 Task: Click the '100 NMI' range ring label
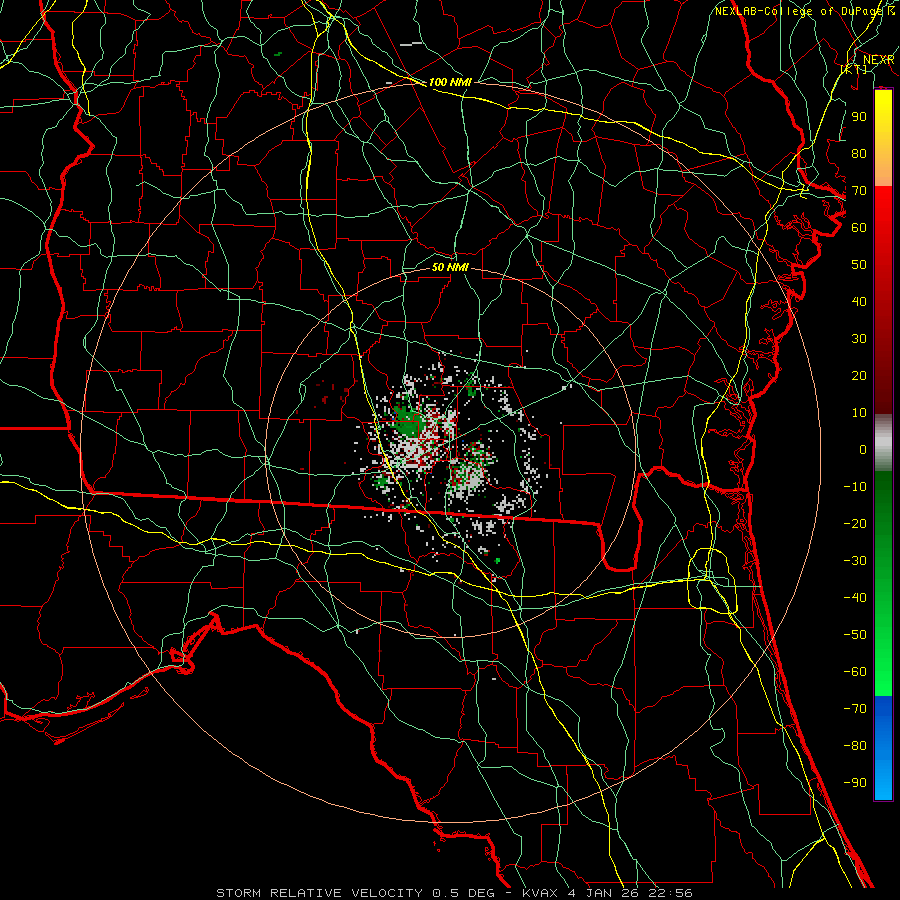[x=450, y=83]
